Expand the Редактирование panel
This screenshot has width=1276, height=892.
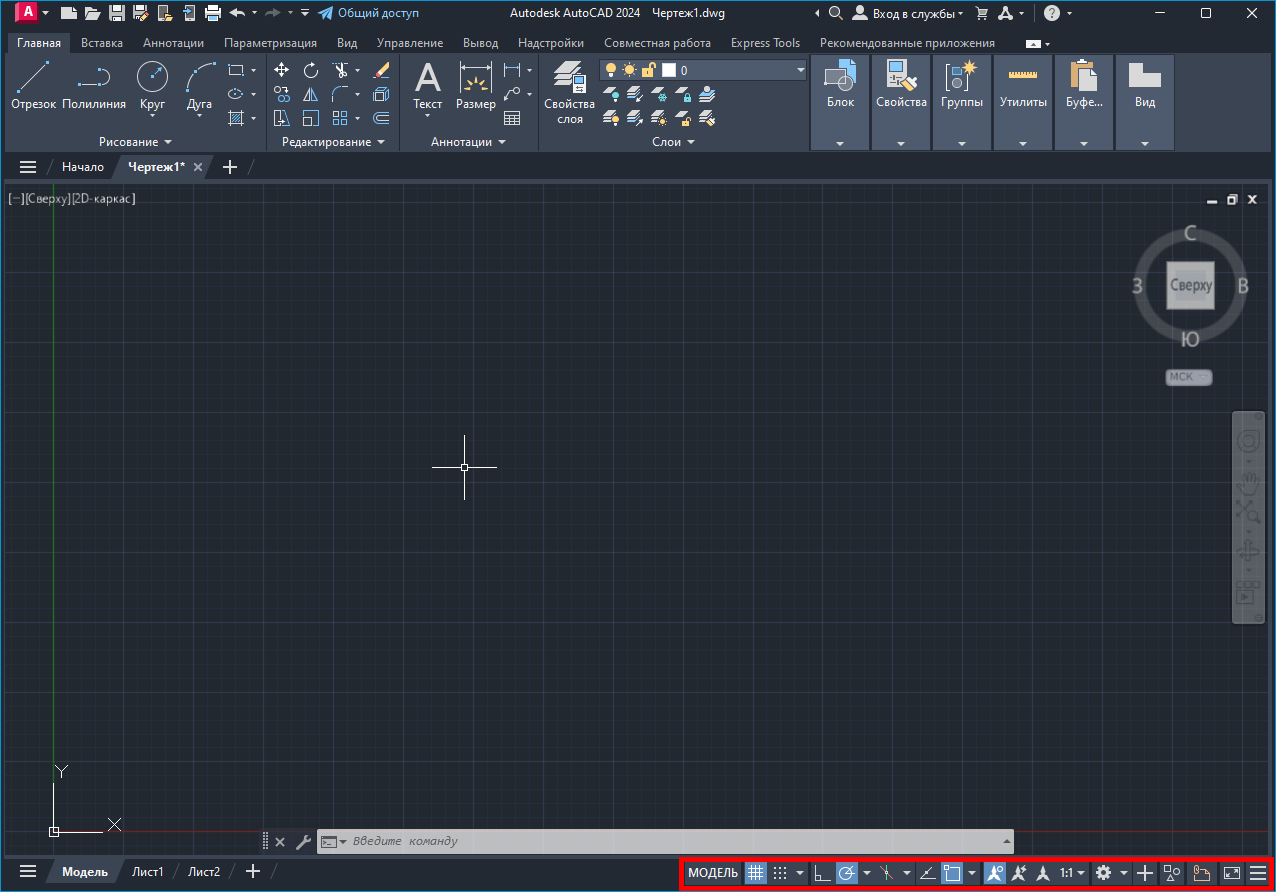point(333,142)
